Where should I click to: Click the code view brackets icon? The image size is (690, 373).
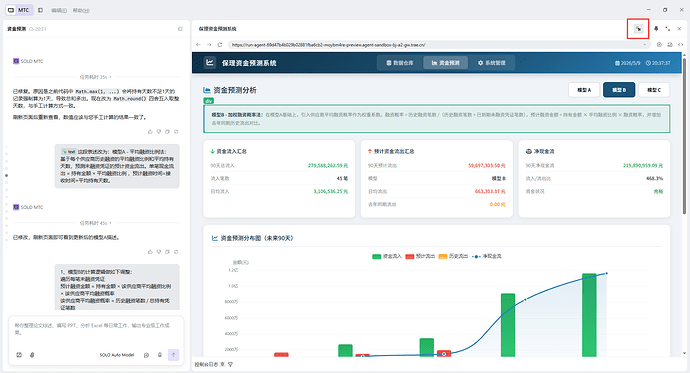pos(680,44)
